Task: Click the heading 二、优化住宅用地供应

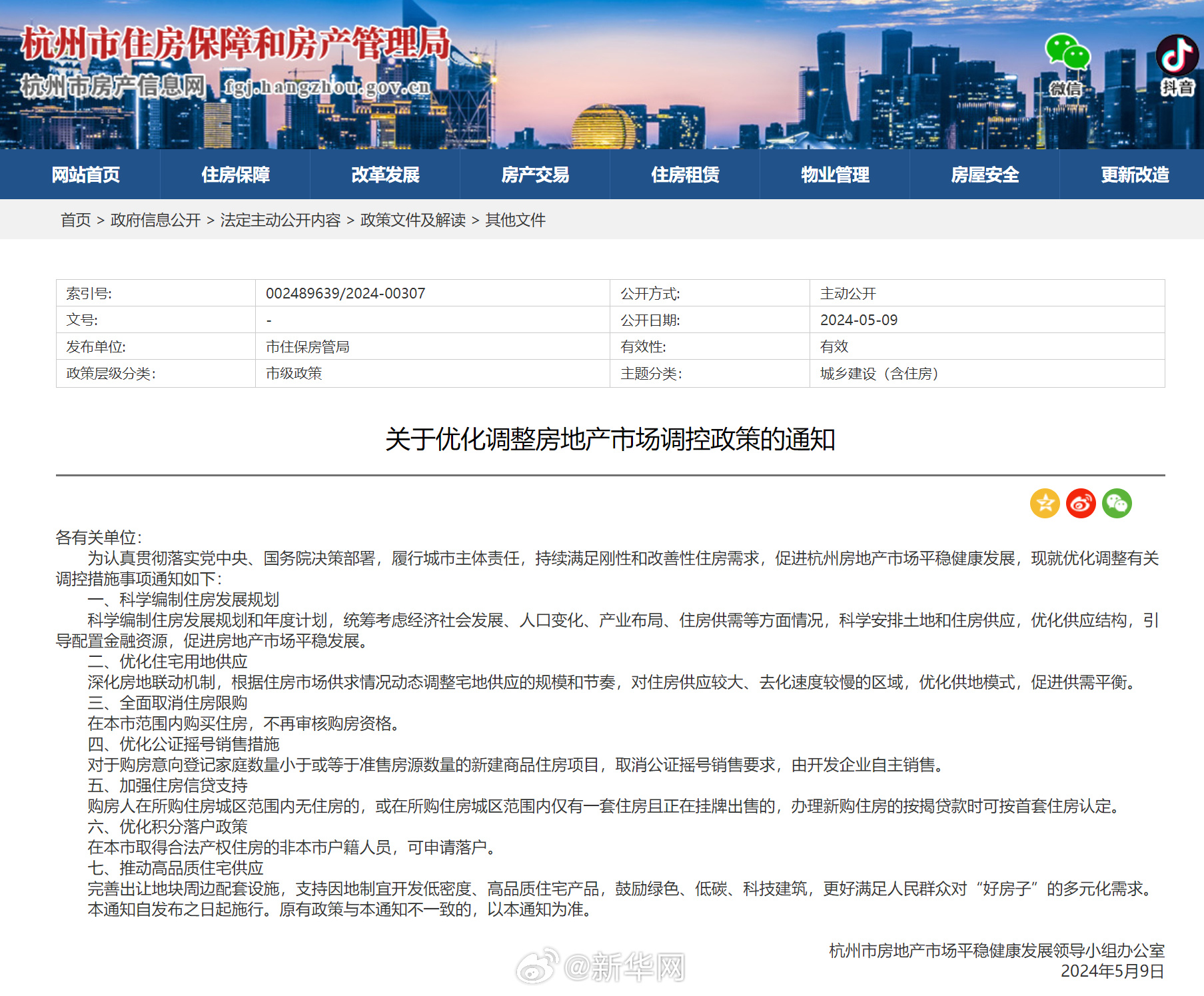Action: tap(167, 662)
